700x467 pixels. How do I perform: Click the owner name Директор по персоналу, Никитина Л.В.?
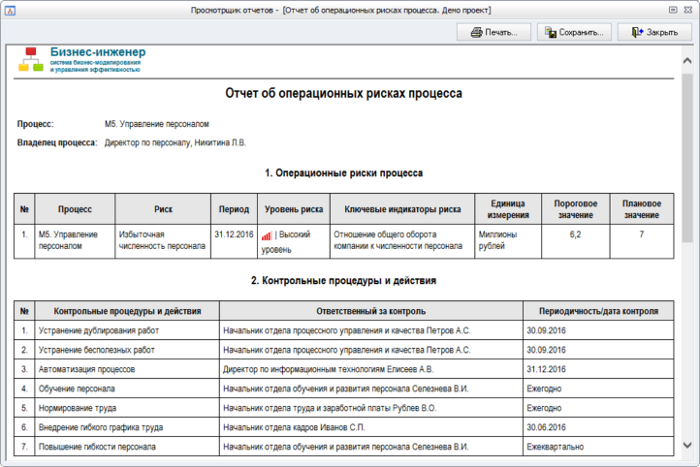point(175,143)
